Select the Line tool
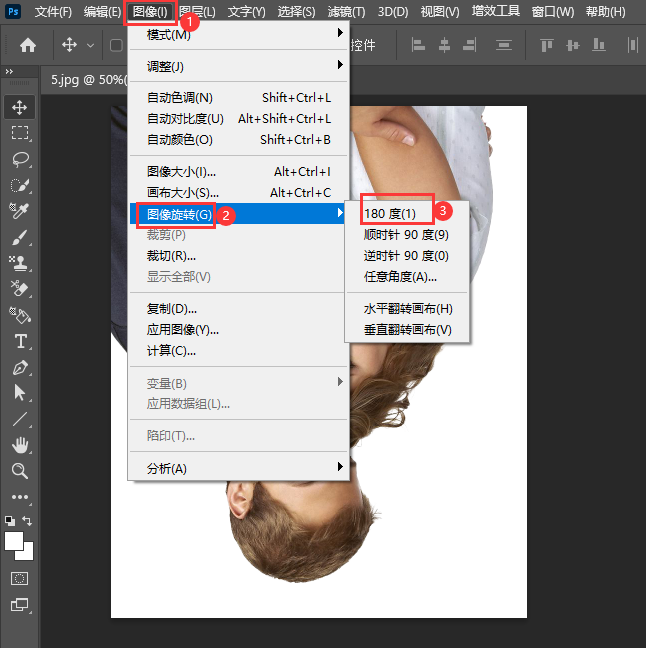This screenshot has width=646, height=648. tap(19, 419)
